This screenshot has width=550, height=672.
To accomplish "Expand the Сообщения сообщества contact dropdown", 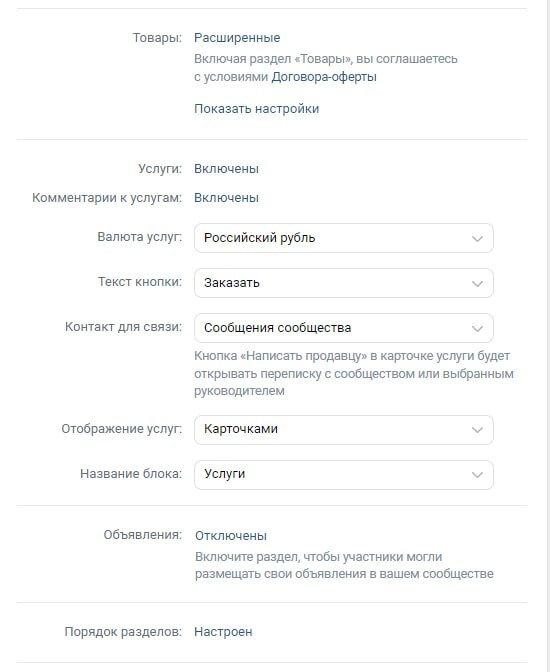I will click(x=344, y=328).
